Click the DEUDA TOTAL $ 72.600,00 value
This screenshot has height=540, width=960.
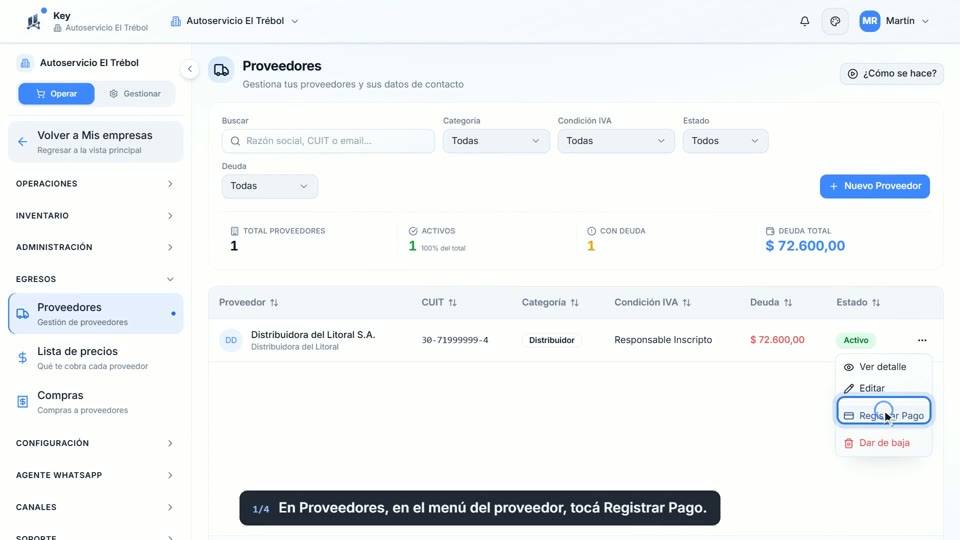click(x=805, y=246)
